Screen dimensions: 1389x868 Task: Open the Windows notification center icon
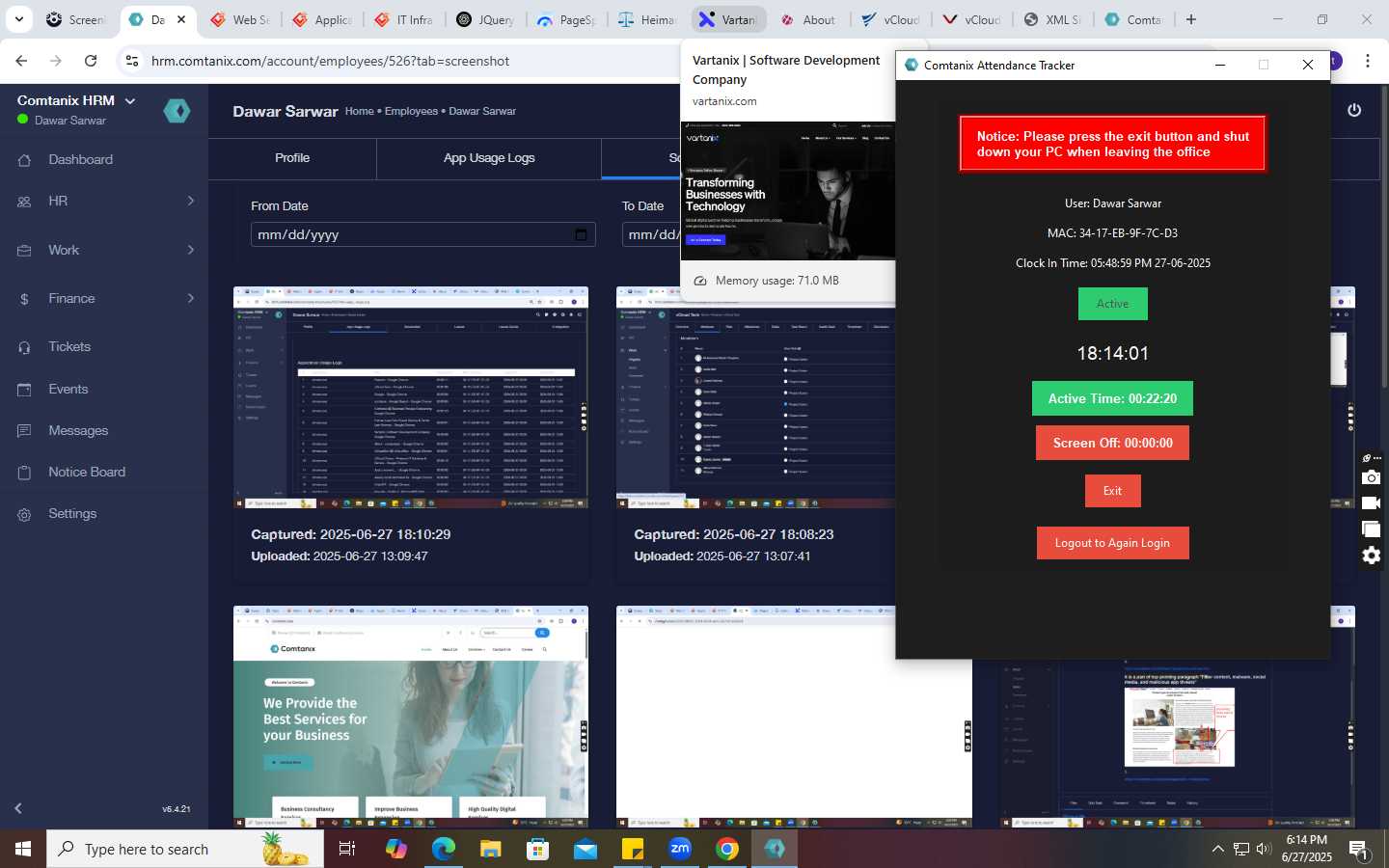1358,849
